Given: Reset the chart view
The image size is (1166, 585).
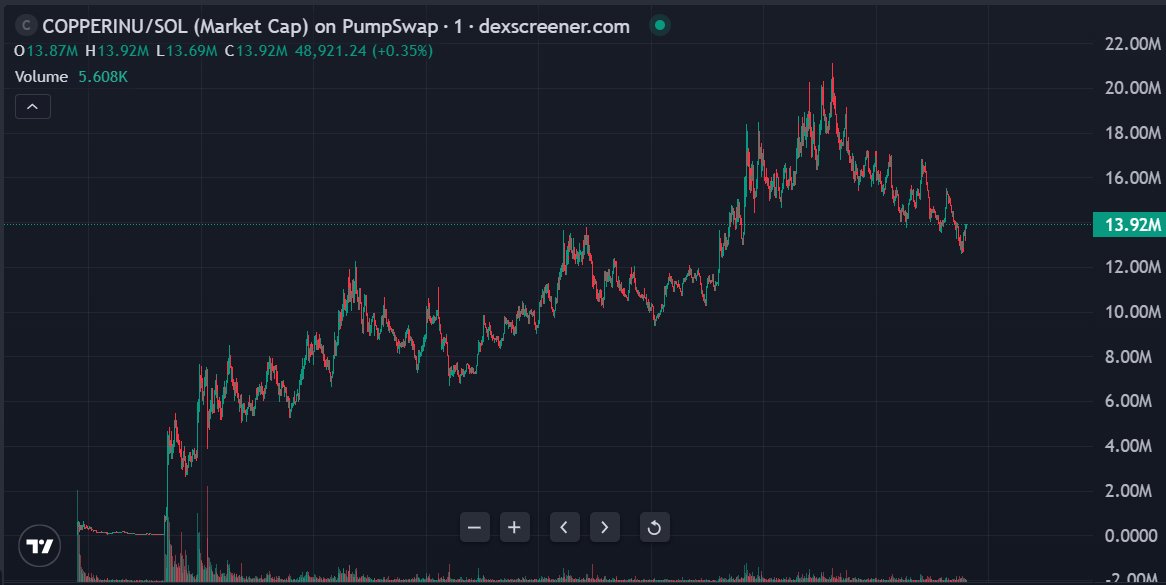Looking at the screenshot, I should point(654,528).
